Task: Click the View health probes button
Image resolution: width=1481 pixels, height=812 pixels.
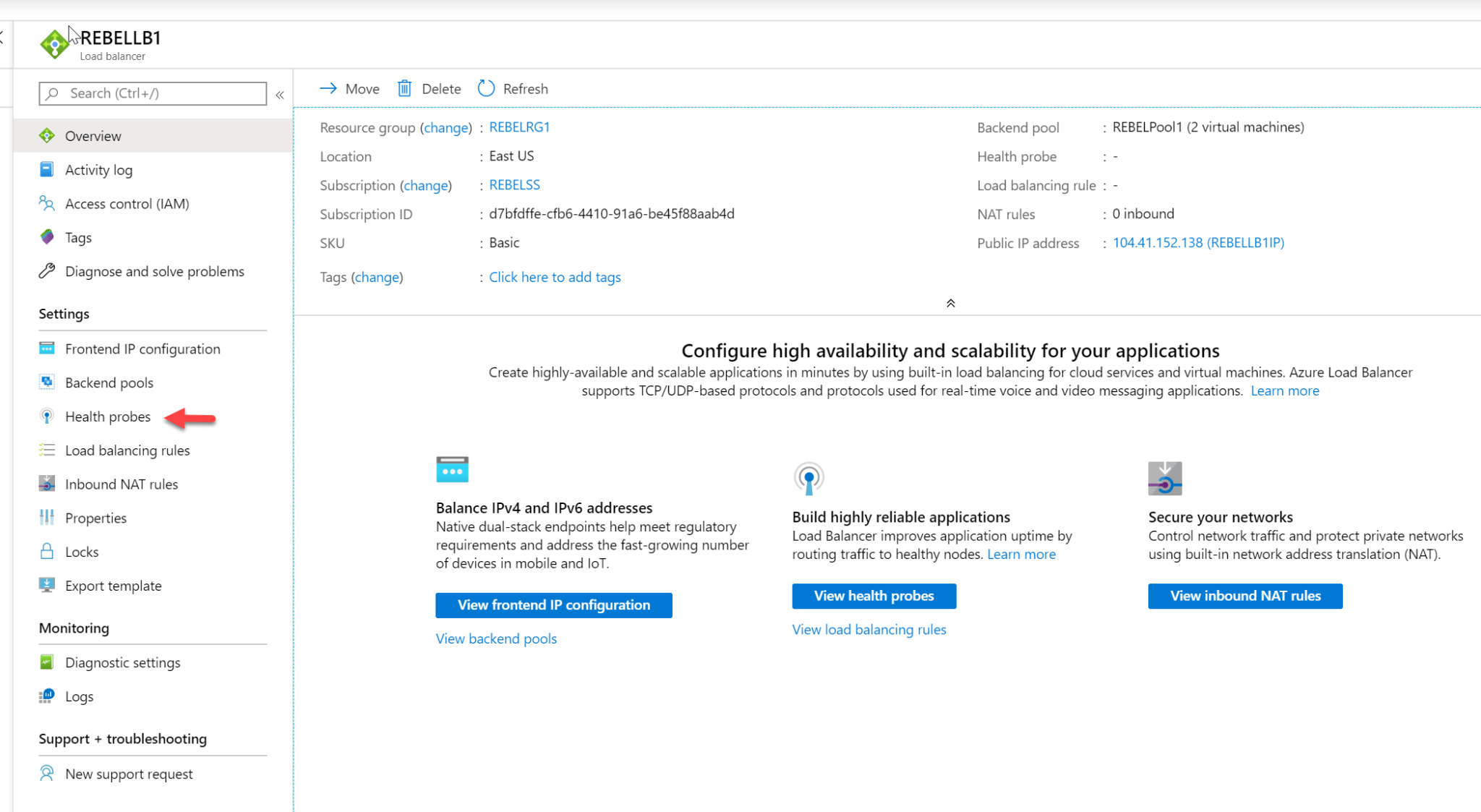Action: (874, 595)
